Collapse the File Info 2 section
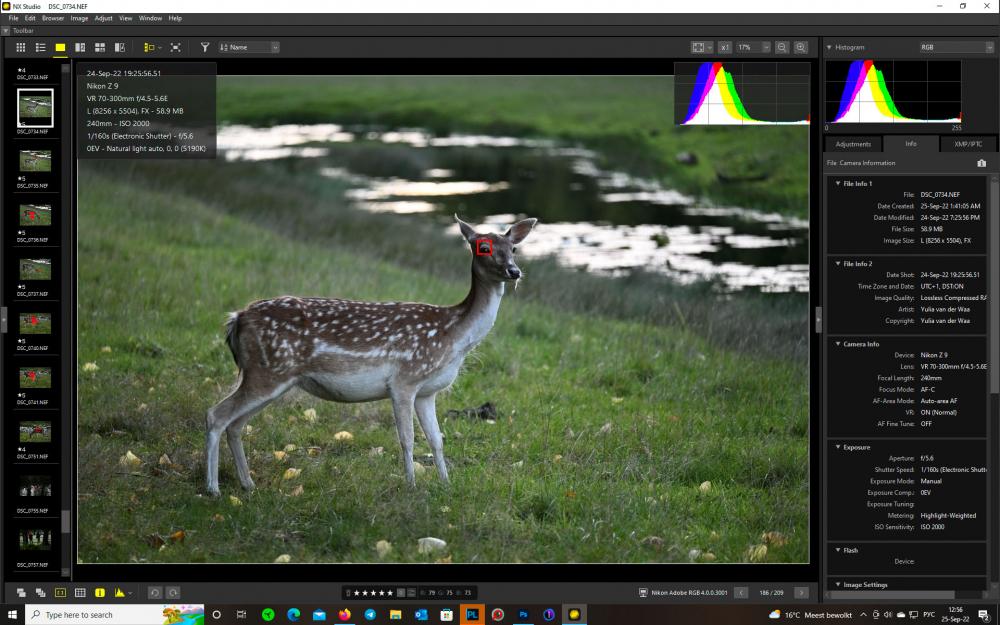This screenshot has height=625, width=1000. (837, 263)
